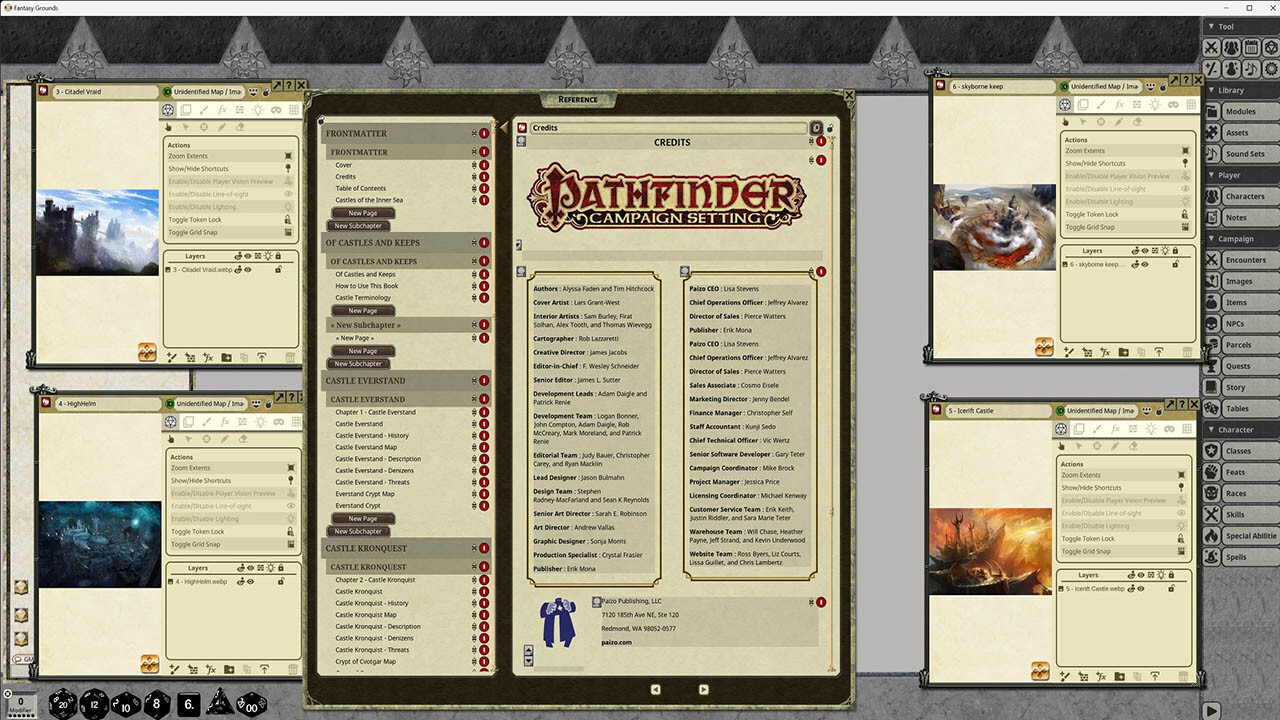Toggle visibility eye of Citadel Vraid.webp layer

(x=248, y=269)
